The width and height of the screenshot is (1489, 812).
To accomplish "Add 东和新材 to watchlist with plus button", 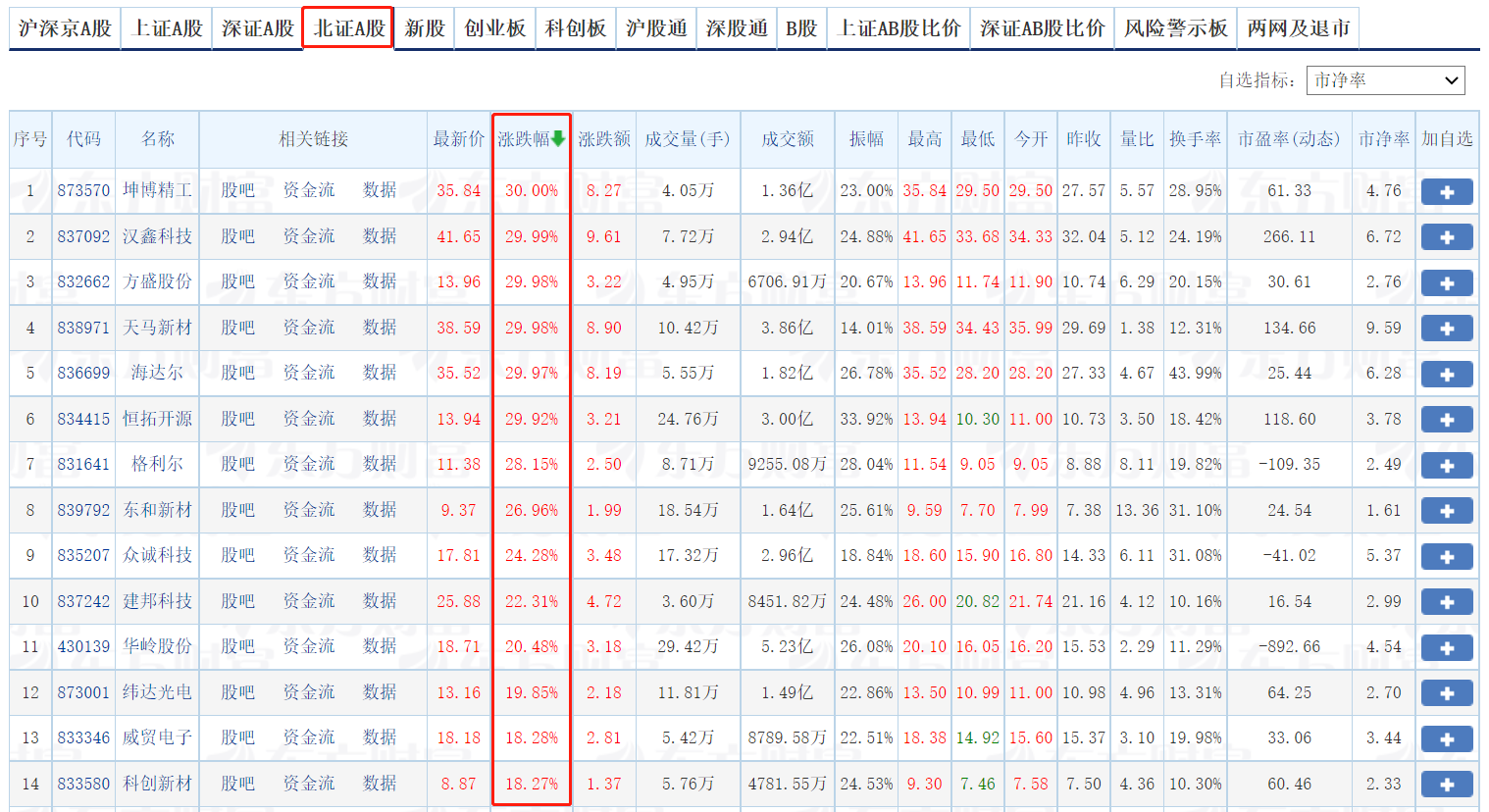I will point(1447,511).
